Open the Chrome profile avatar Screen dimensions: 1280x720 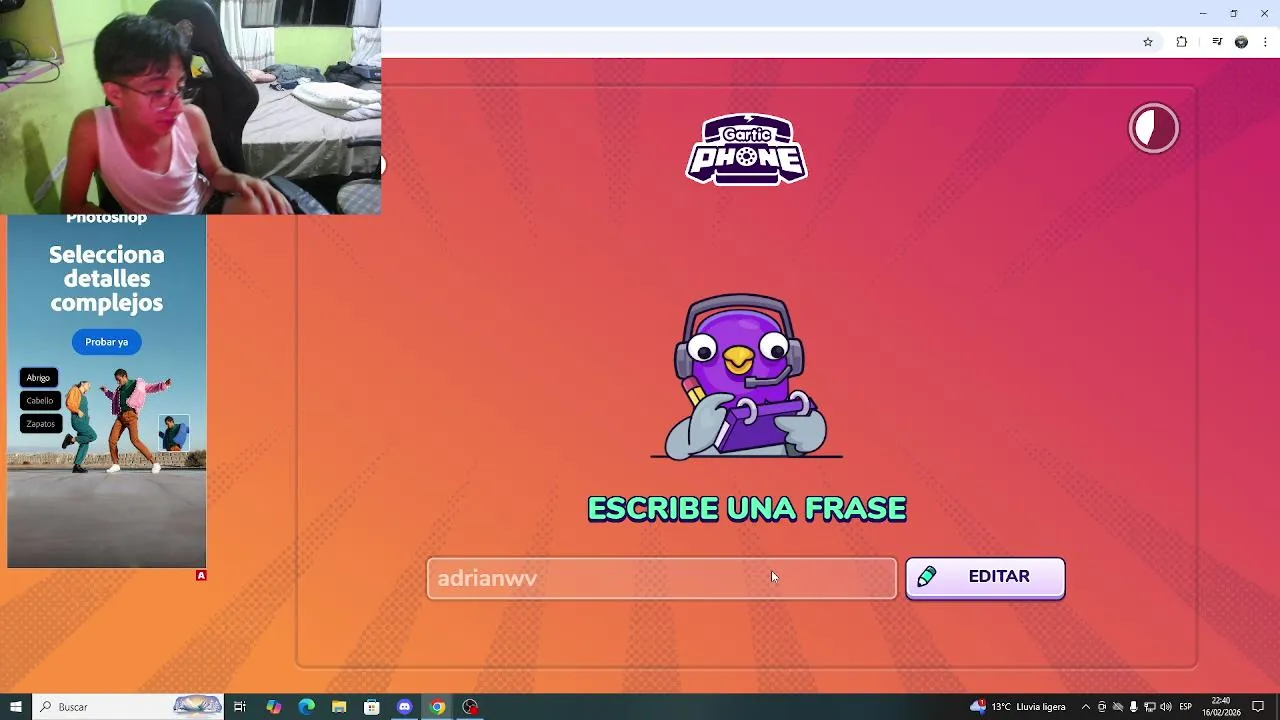tap(1241, 42)
